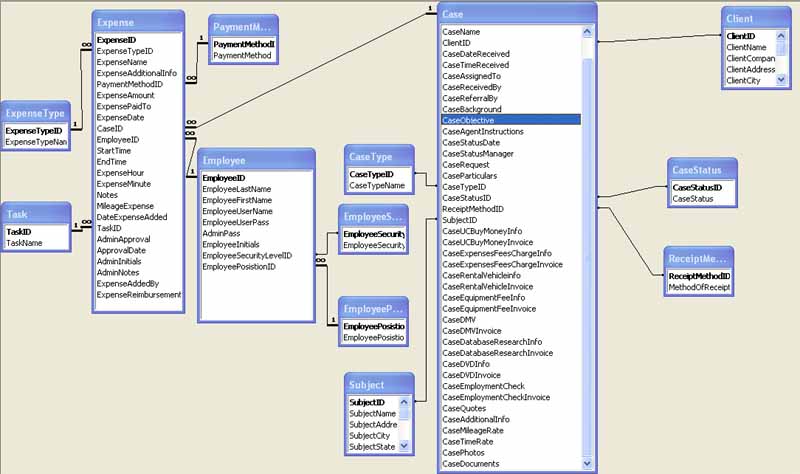This screenshot has width=800, height=474.
Task: Select the MileageExpense field
Action: [x=125, y=206]
